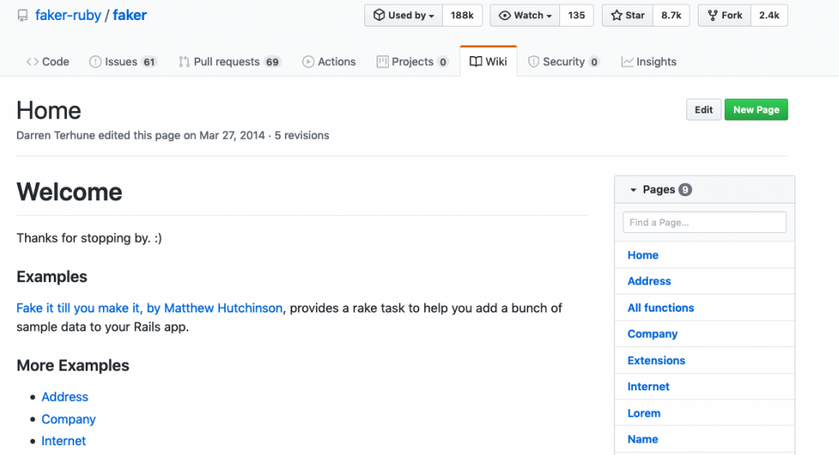Open the Lorem wiki page
Screen dimensions: 839x455
click(x=644, y=413)
